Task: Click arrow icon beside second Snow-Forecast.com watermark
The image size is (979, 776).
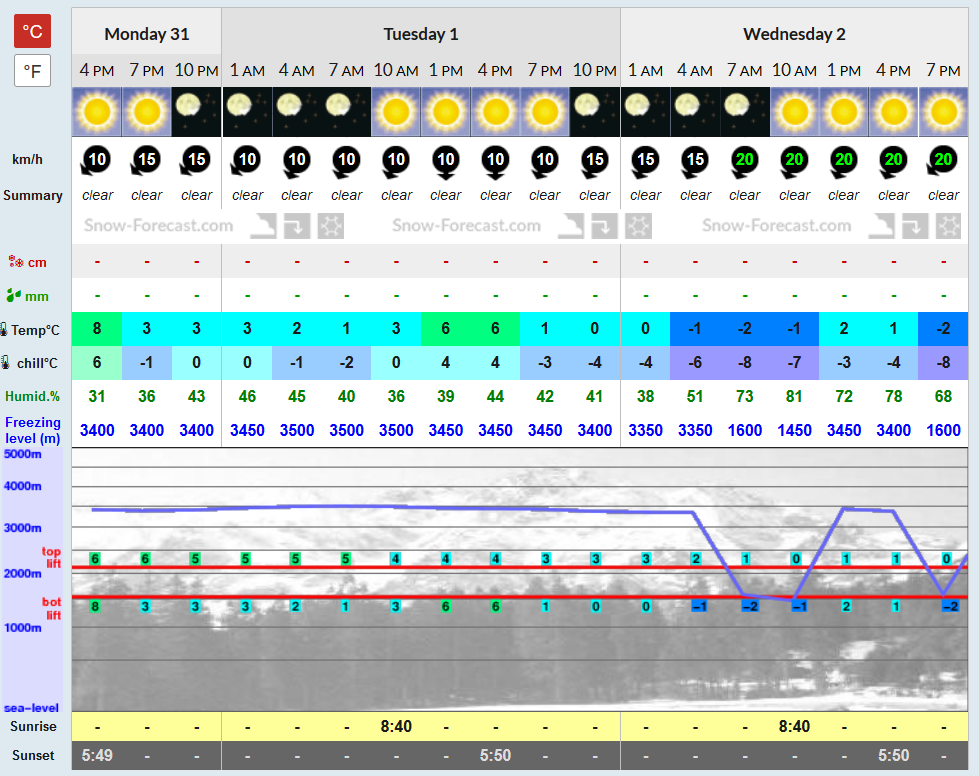Action: (604, 226)
